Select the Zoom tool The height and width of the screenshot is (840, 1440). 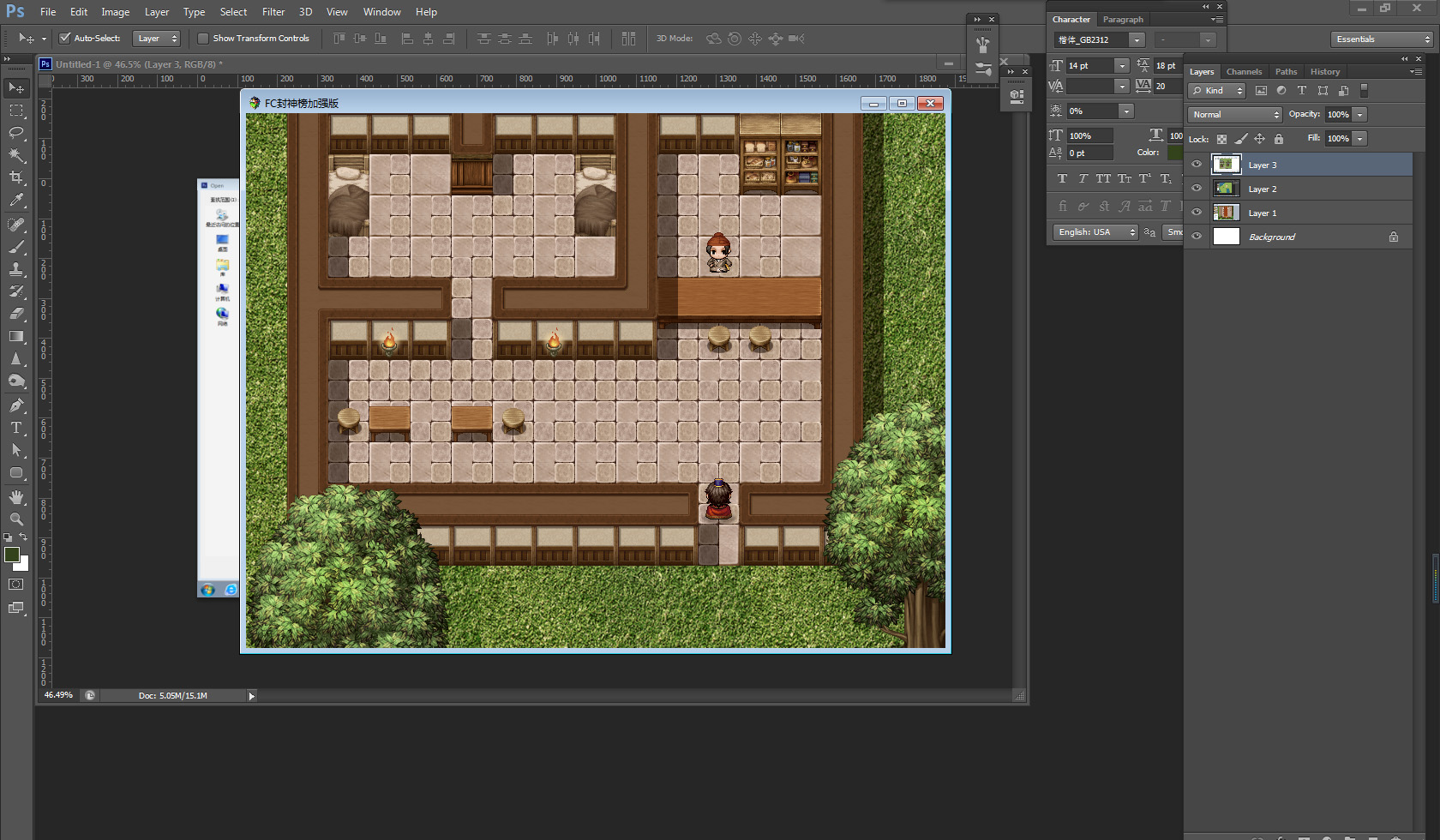(16, 519)
